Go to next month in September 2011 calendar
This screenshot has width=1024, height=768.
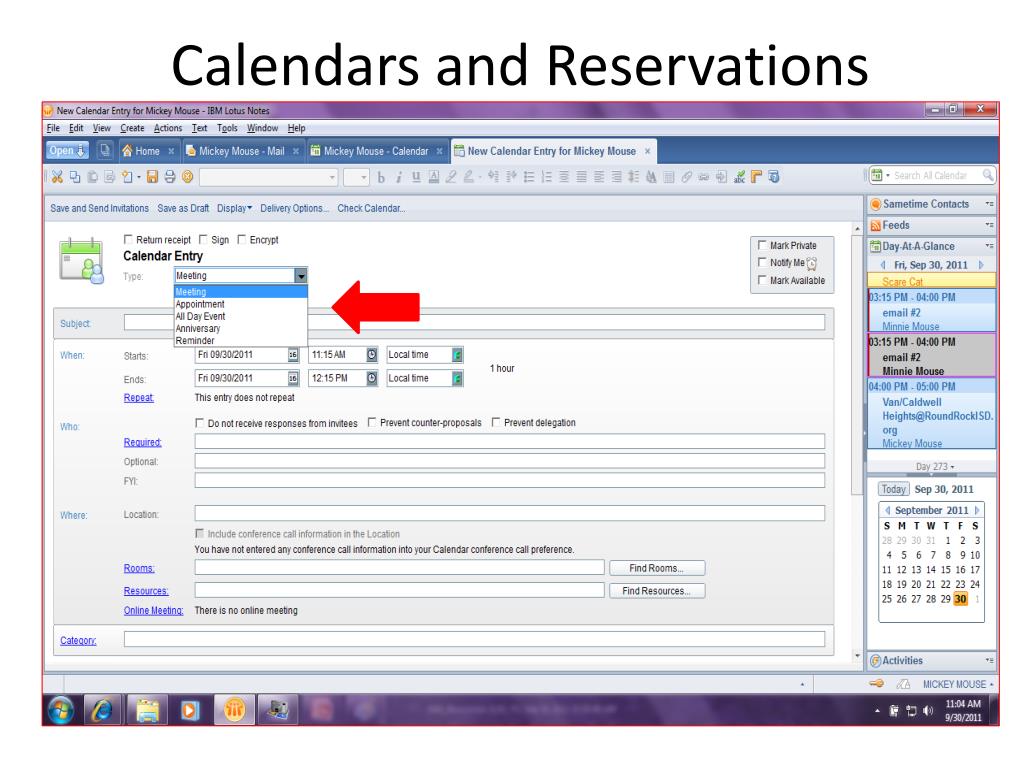coord(976,510)
